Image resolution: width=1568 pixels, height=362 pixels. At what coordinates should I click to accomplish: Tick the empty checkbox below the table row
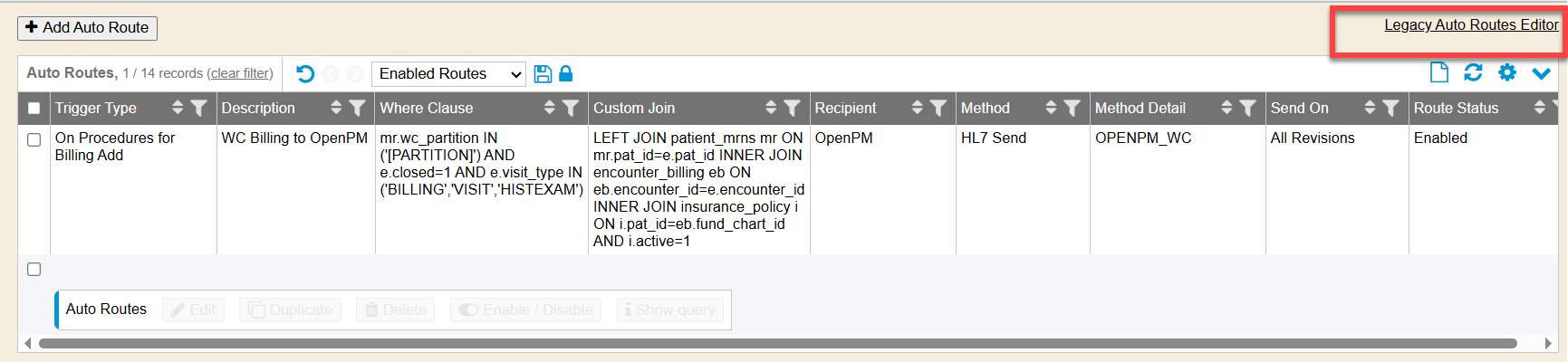(34, 270)
